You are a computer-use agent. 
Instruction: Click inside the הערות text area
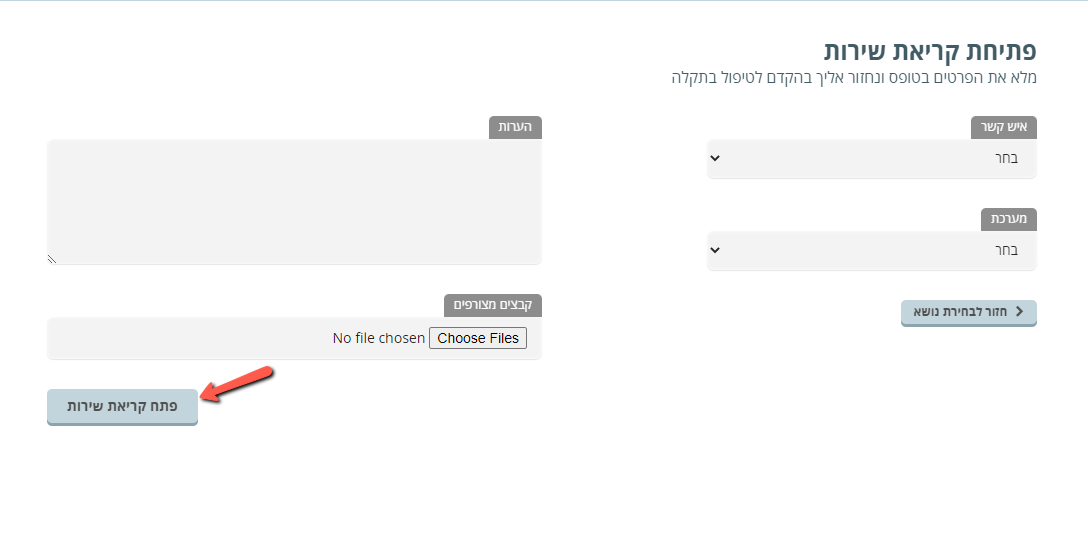coord(294,201)
